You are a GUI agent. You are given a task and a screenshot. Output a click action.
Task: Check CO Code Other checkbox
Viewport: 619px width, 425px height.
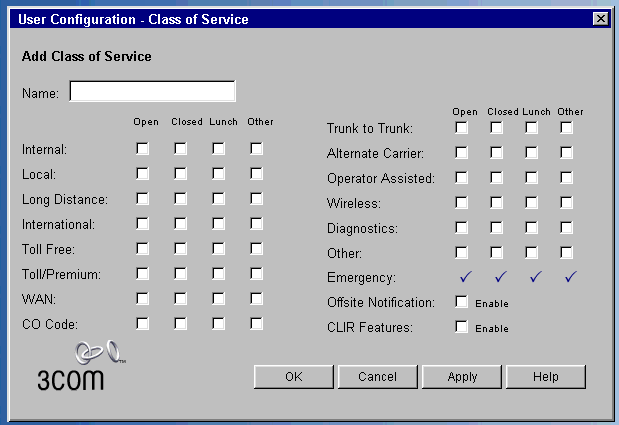pos(257,323)
